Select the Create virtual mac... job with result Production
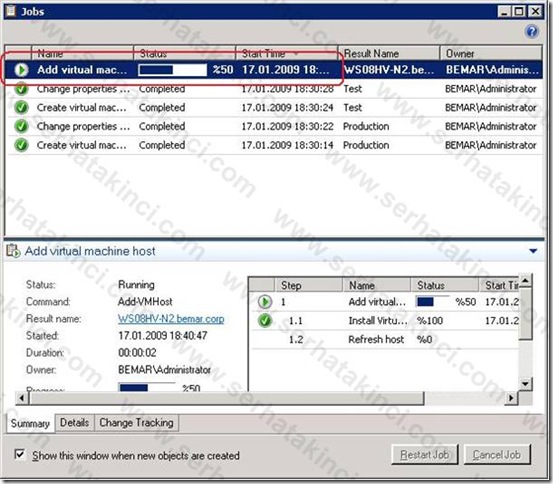This screenshot has height=484, width=553. pos(274,145)
